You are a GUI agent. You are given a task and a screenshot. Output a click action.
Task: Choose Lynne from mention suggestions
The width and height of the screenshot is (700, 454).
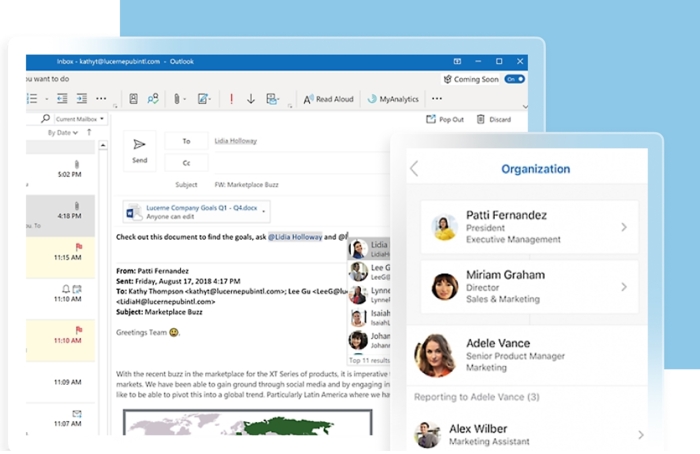(369, 295)
